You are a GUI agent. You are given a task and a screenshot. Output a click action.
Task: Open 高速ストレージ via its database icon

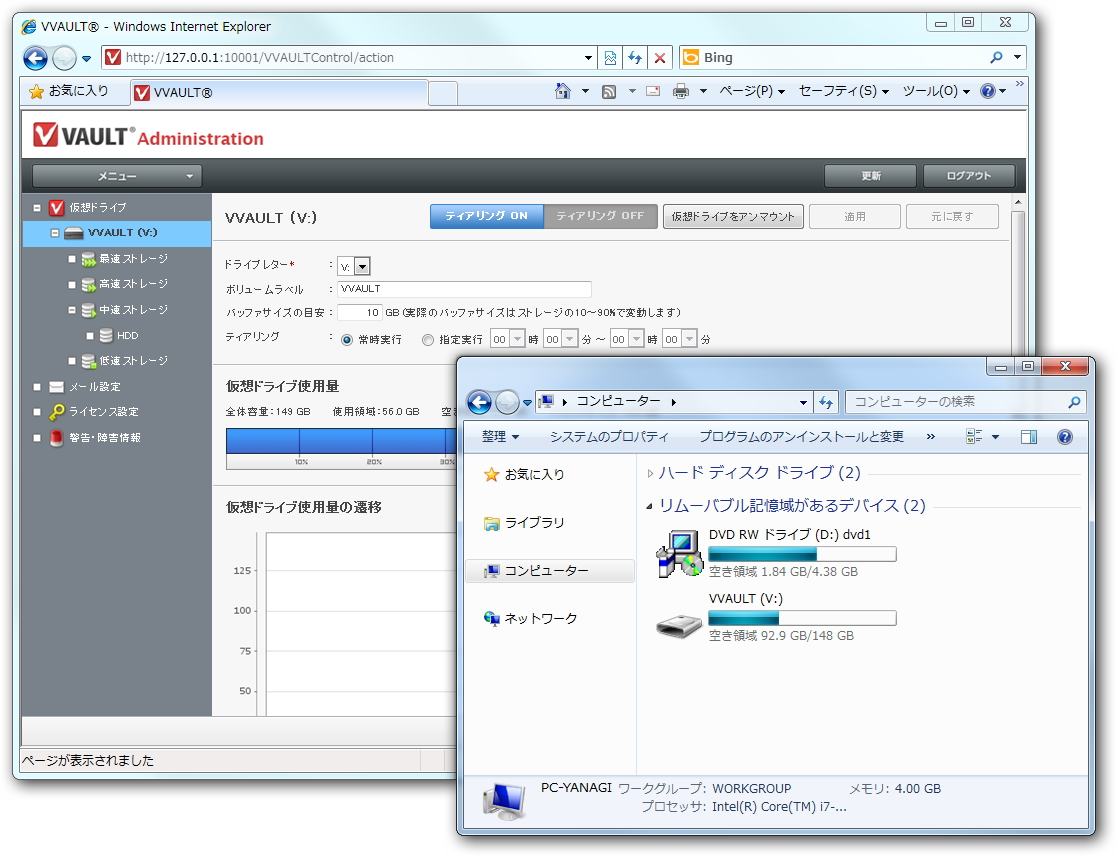click(x=91, y=284)
